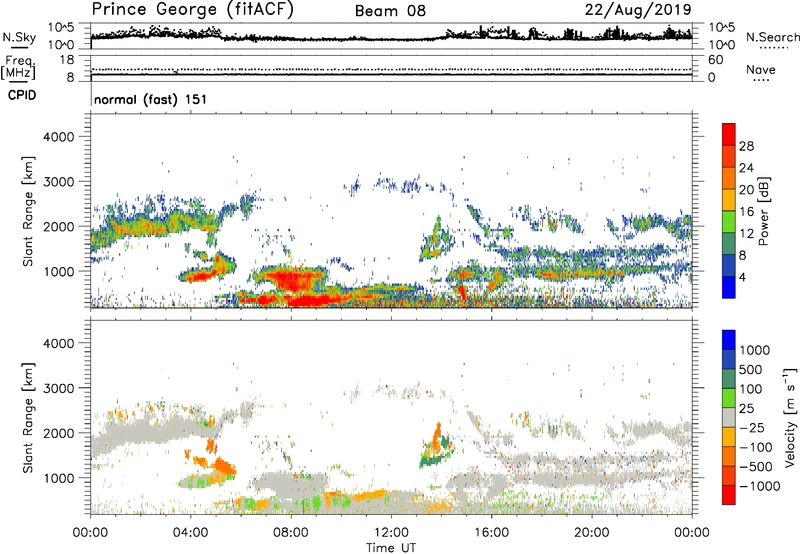Click the "500" value on velocity scale

pyautogui.click(x=752, y=370)
